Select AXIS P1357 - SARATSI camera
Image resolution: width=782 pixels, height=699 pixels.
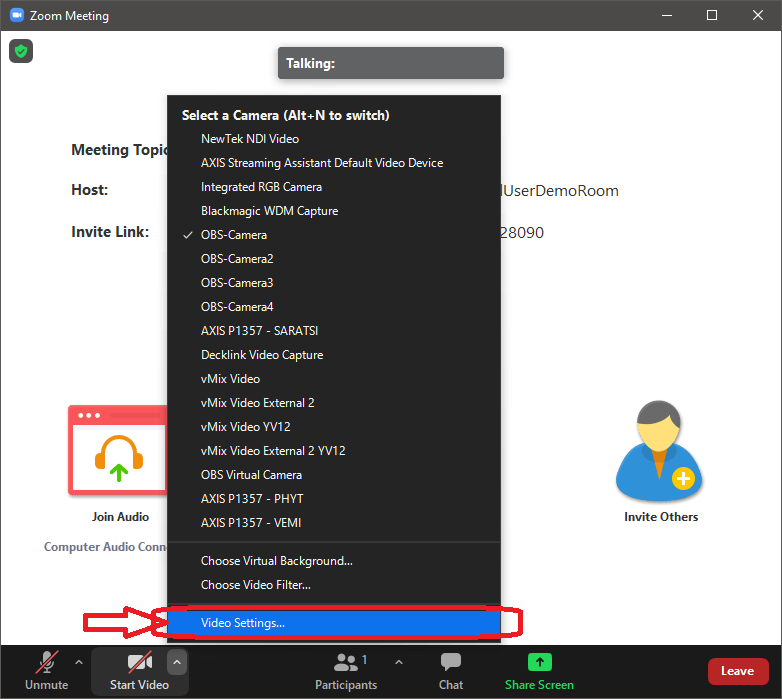(x=334, y=331)
